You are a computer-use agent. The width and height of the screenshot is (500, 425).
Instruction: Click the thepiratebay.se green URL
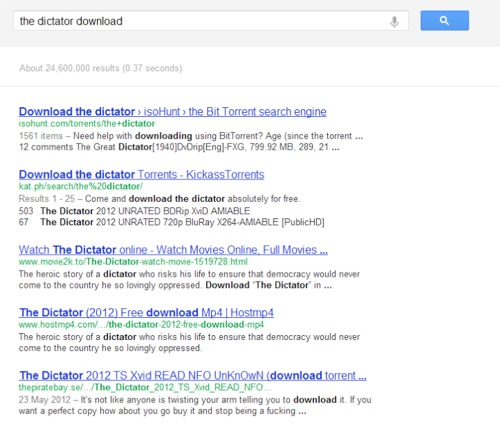[x=145, y=388]
